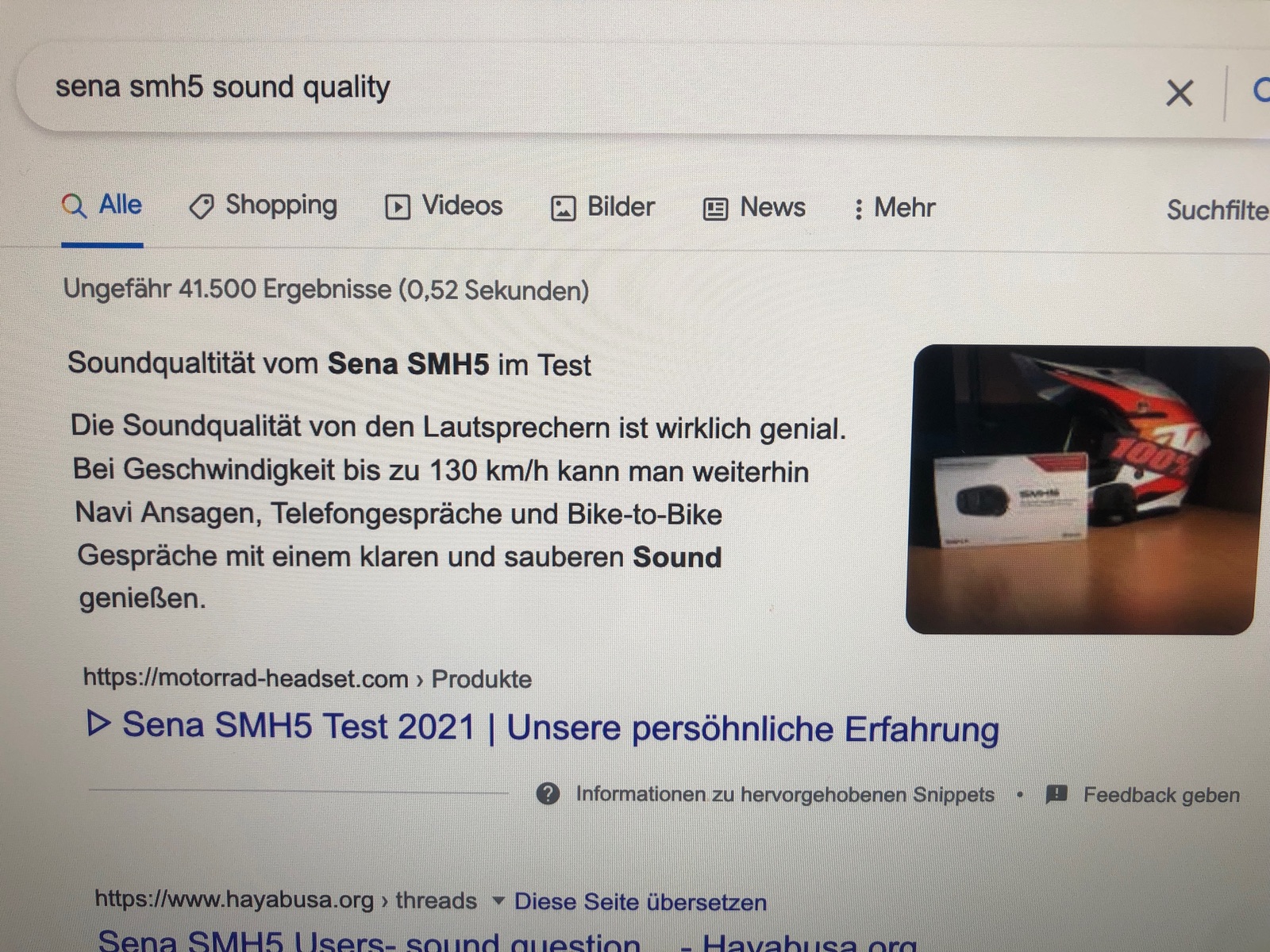
Task: Click Feedback geben link
Action: (x=1161, y=795)
